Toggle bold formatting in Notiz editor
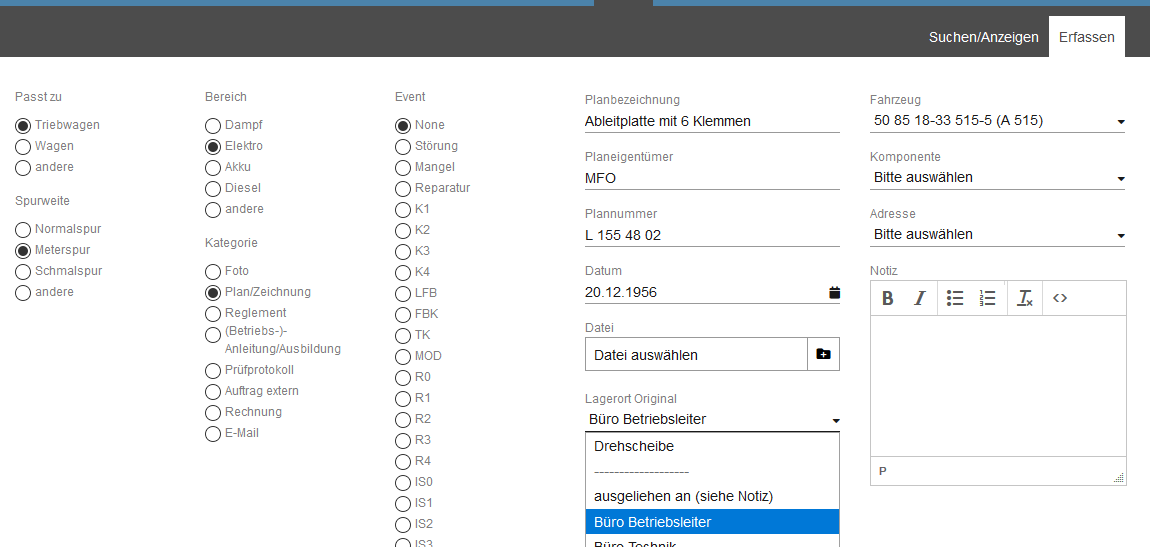1150x547 pixels. tap(887, 298)
